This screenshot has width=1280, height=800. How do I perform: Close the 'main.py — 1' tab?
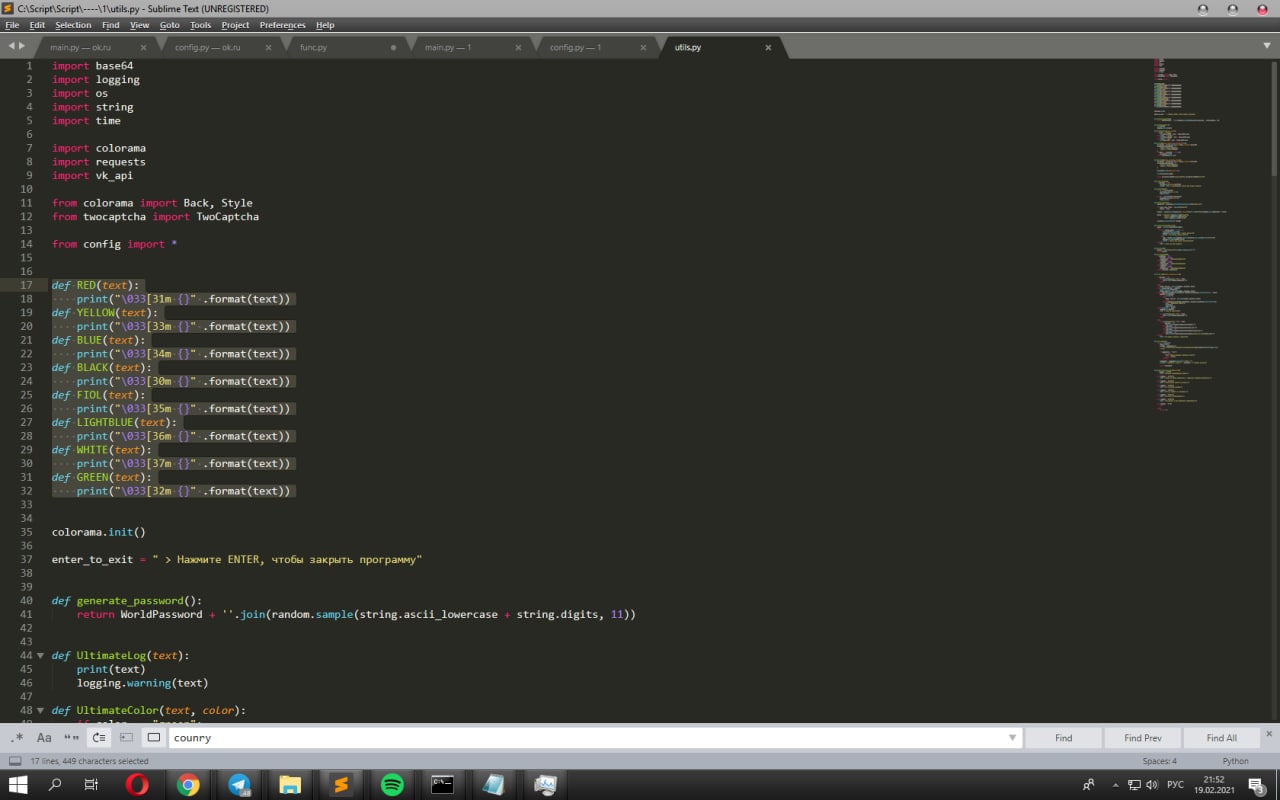click(518, 47)
